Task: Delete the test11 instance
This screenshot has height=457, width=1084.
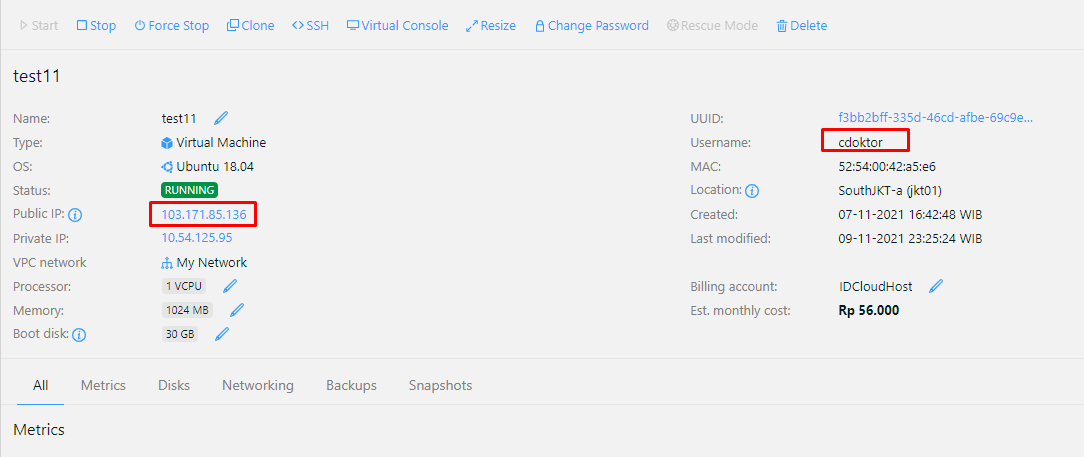Action: pos(802,25)
